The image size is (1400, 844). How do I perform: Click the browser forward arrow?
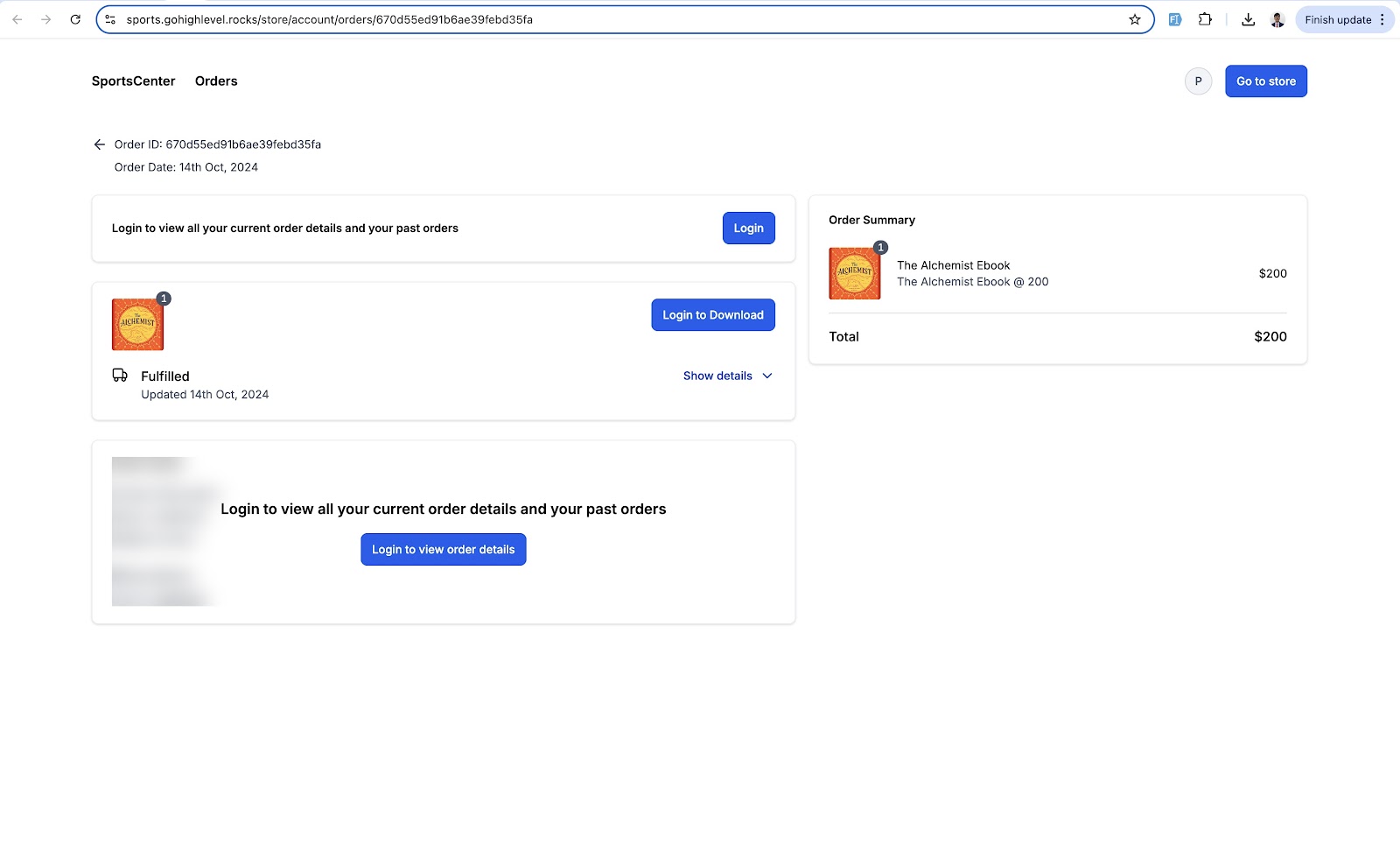46,19
